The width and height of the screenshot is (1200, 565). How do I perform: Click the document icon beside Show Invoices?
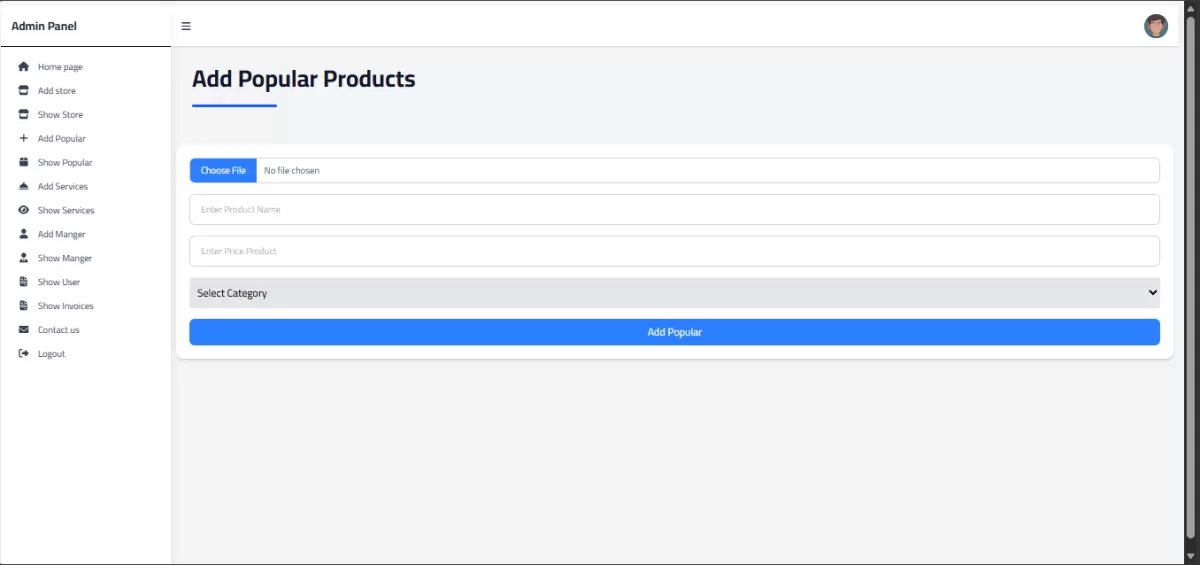tap(24, 306)
